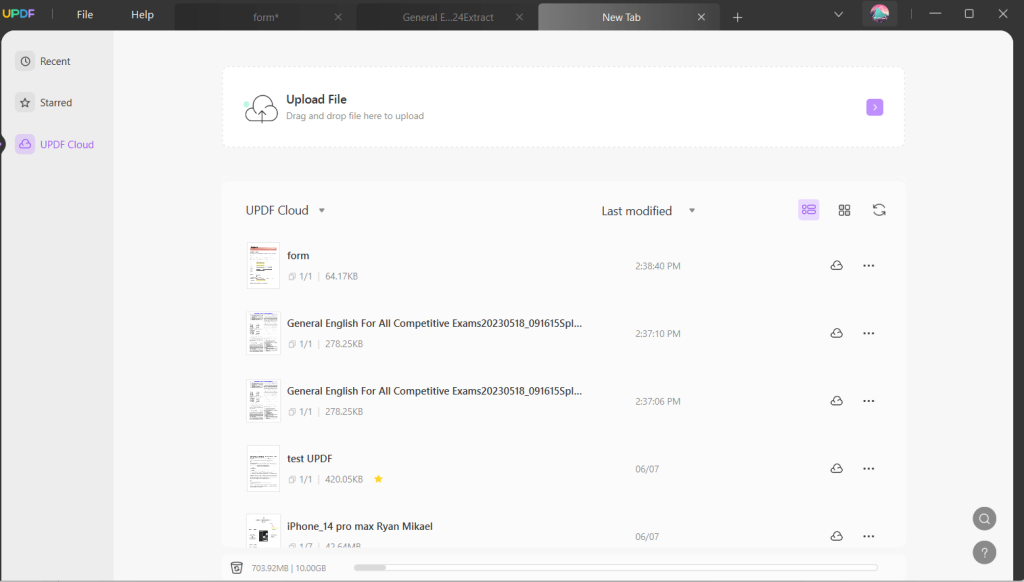Click cloud icon for the 2:37:06 PM file
The image size is (1024, 582).
tap(837, 401)
